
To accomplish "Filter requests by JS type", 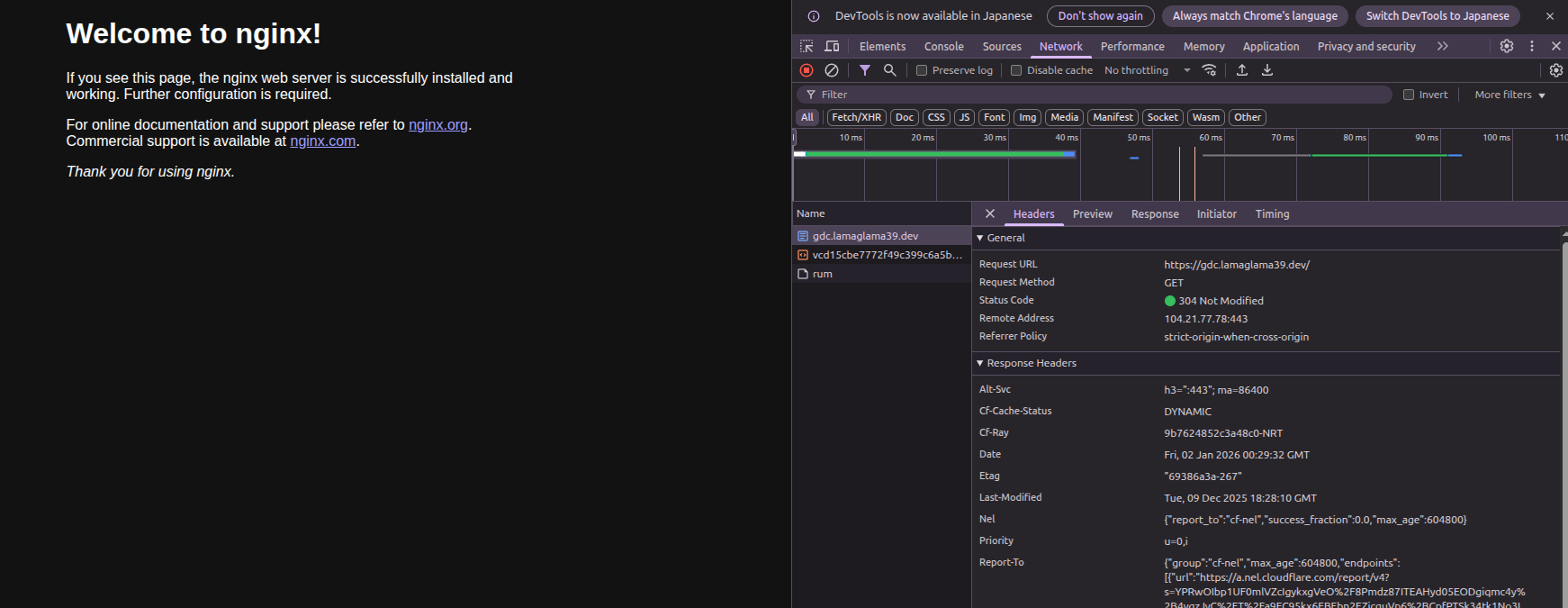I will pyautogui.click(x=965, y=117).
